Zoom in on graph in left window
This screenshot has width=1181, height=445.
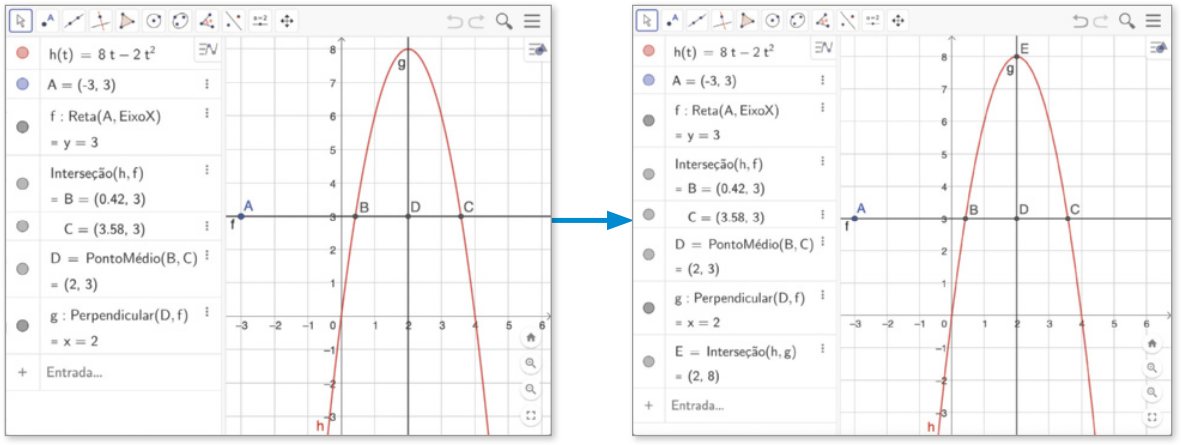pos(531,364)
